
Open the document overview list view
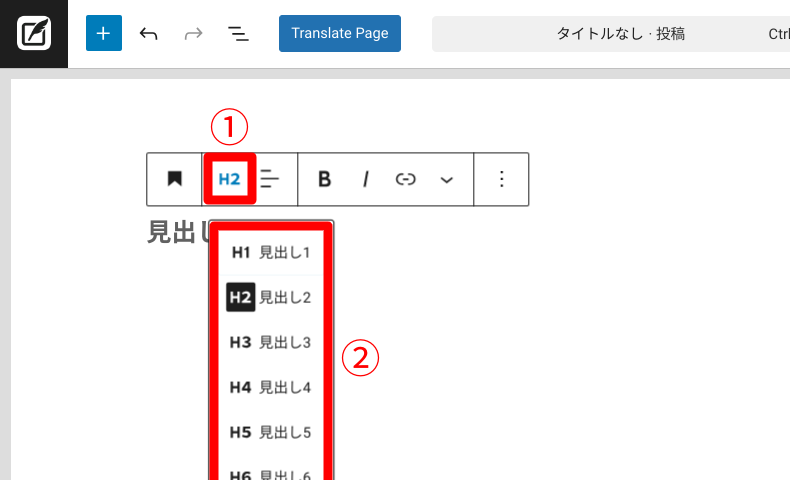coord(238,34)
